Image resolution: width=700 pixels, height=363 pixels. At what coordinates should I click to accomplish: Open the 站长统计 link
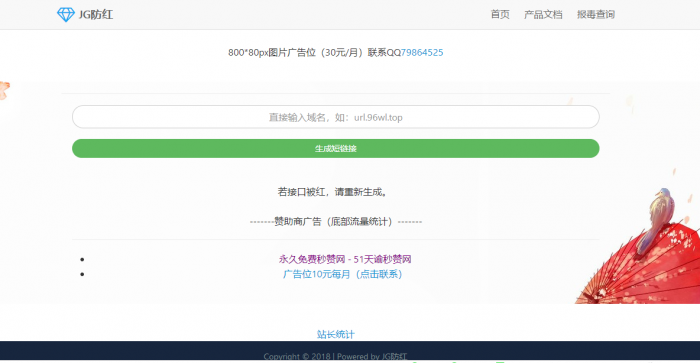point(336,334)
